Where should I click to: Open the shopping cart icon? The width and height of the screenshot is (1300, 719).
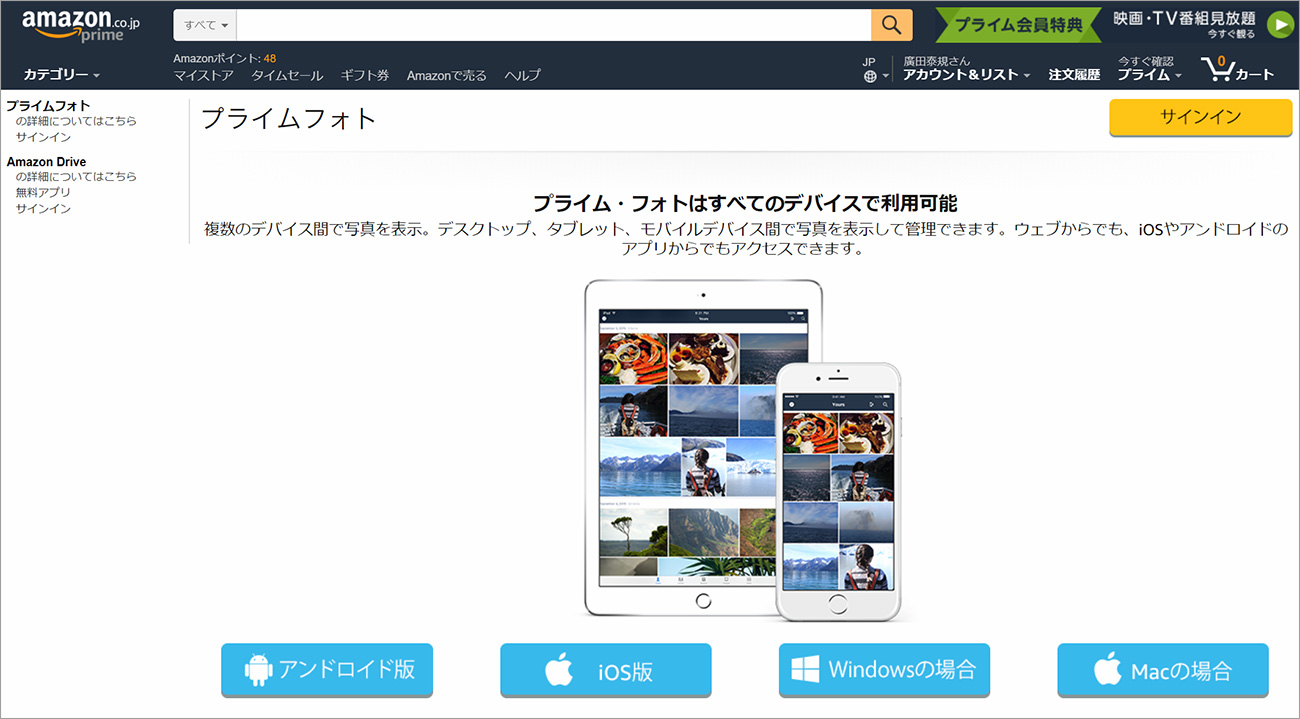tap(1237, 68)
